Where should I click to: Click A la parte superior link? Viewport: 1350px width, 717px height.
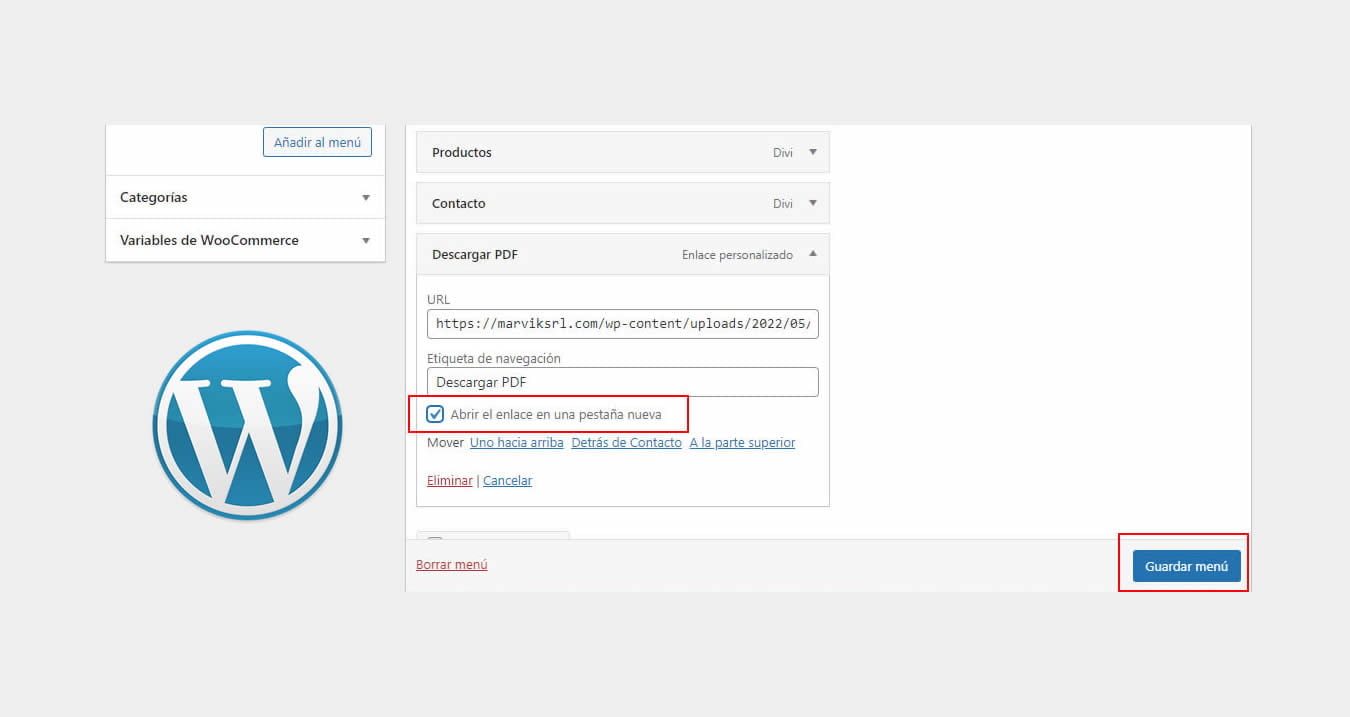742,442
